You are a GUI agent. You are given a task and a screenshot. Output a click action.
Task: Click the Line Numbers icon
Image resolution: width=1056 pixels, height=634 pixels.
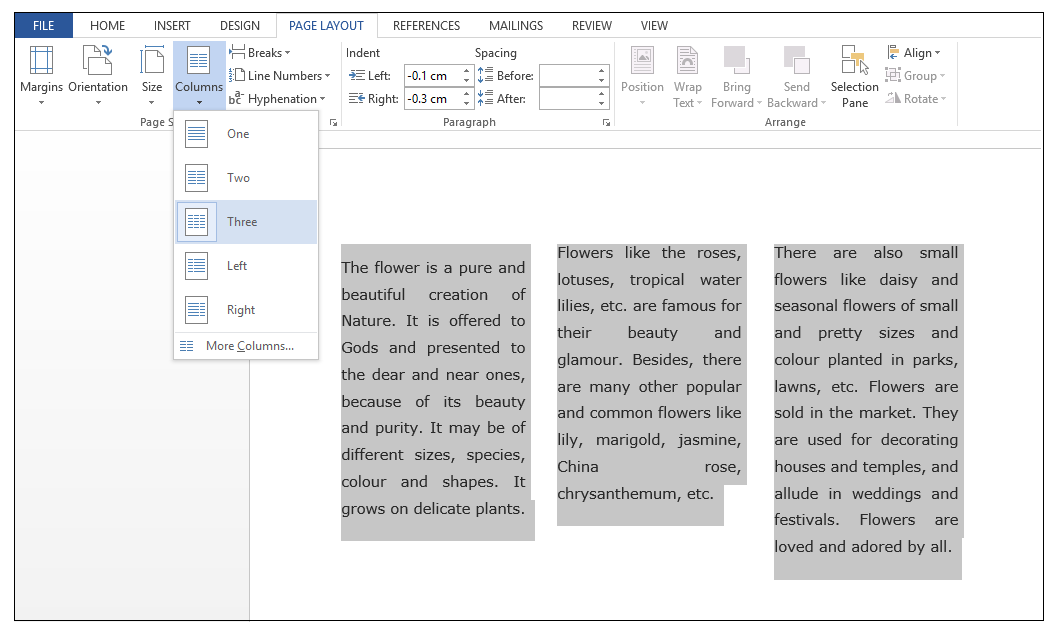pos(237,75)
